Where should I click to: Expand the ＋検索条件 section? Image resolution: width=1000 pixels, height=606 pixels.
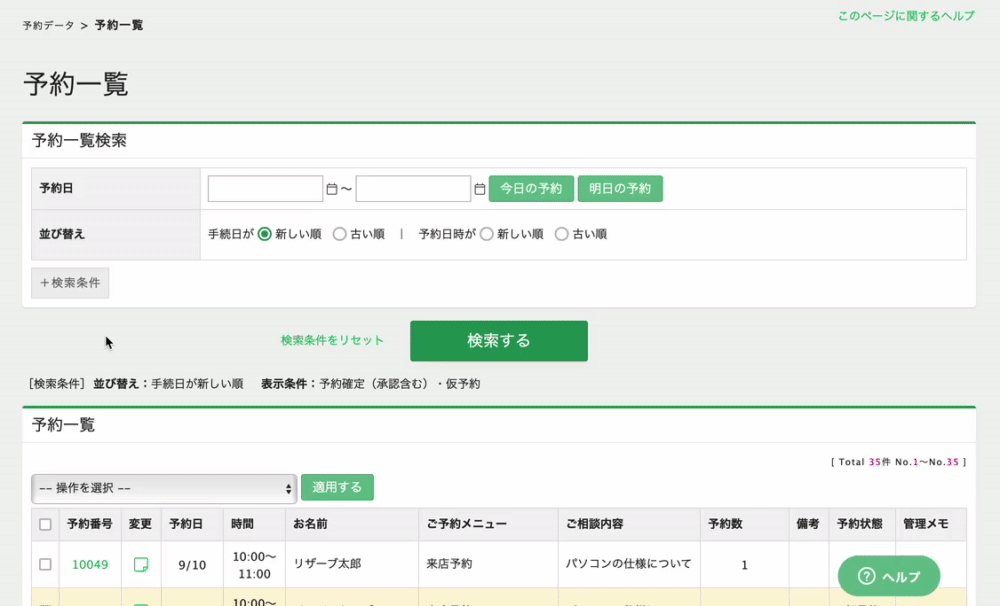pos(70,283)
